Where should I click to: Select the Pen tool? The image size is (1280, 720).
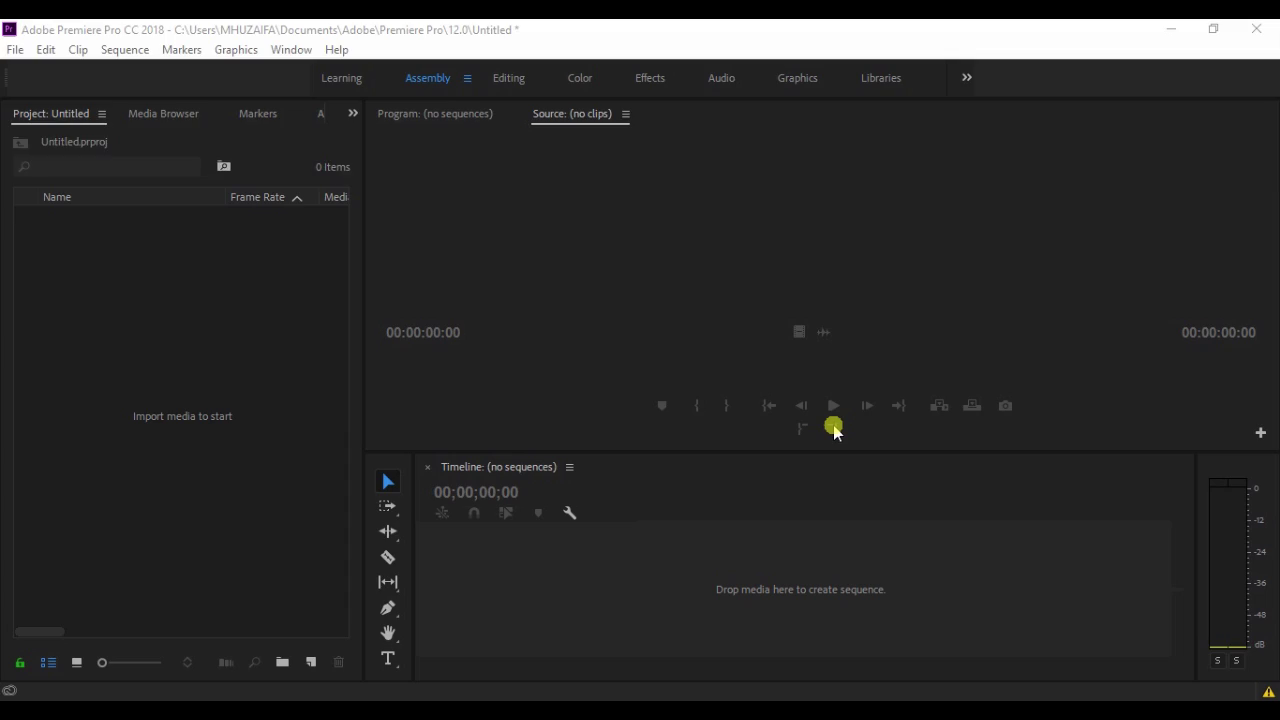[388, 608]
